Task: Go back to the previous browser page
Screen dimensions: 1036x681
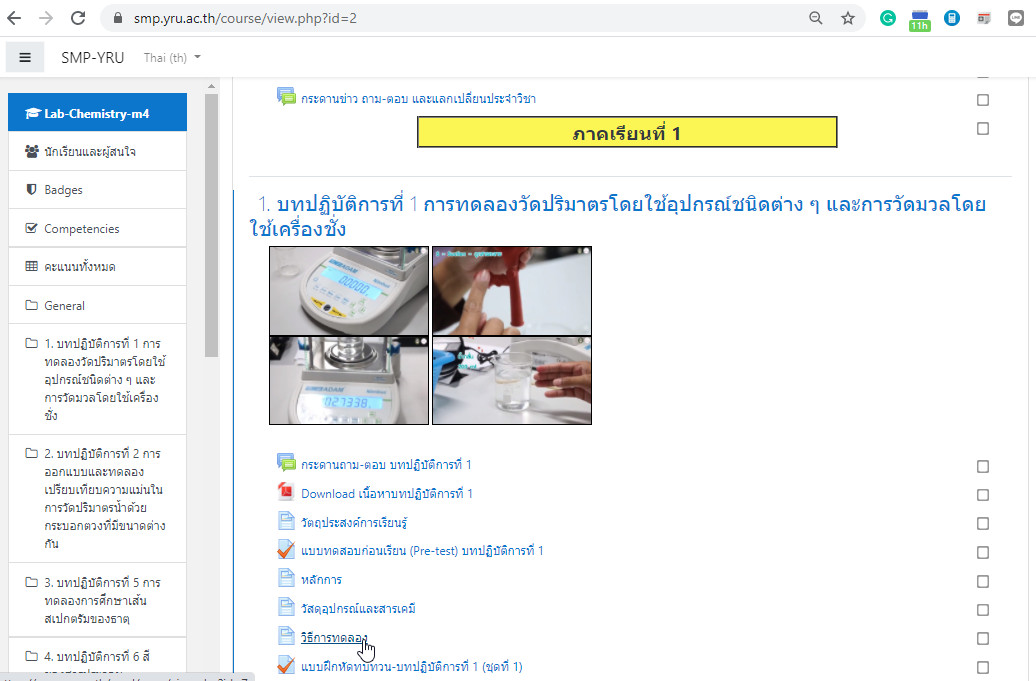Action: coord(14,18)
